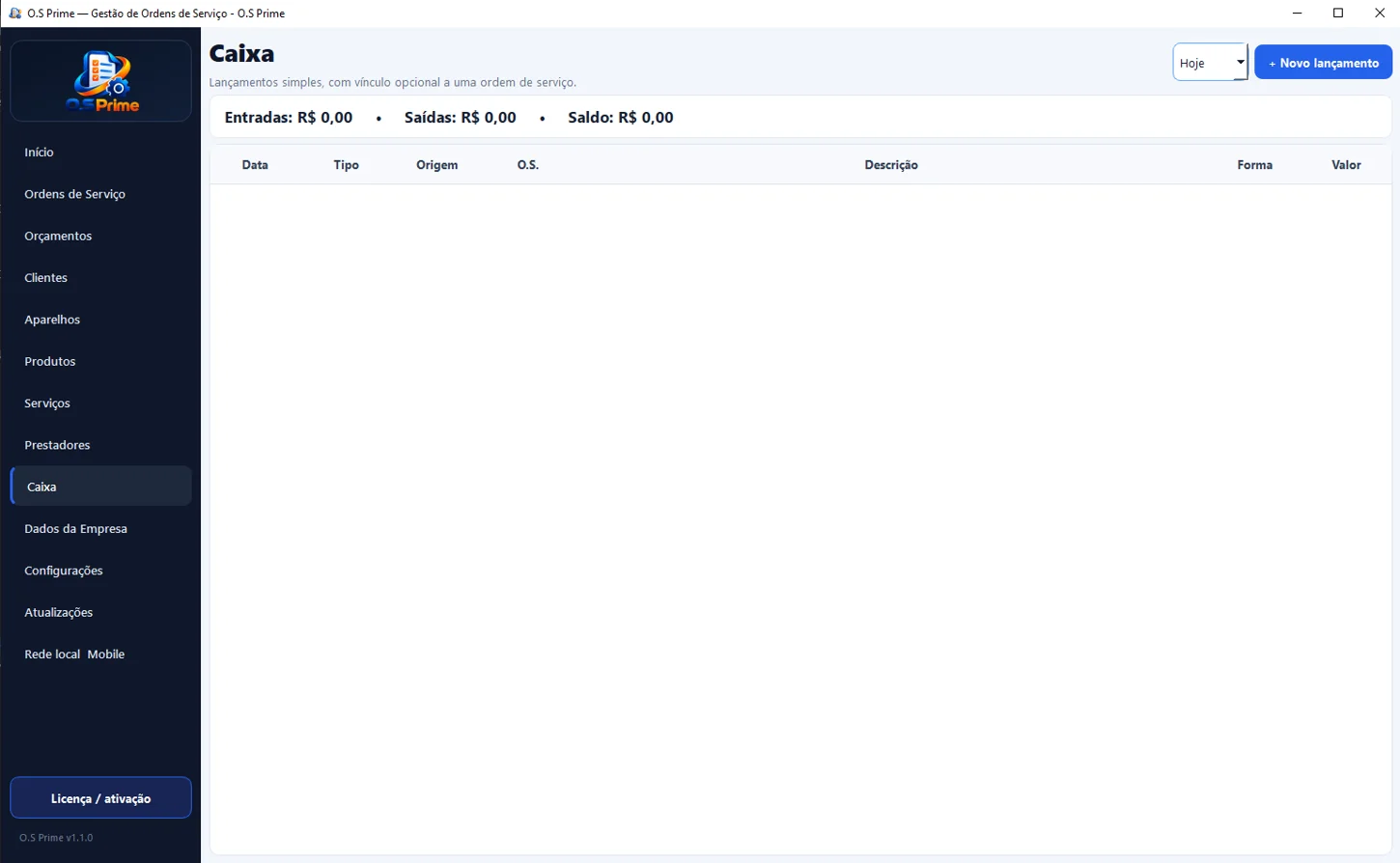Click the O.S Prime logo in sidebar
1400x863 pixels.
coord(101,81)
